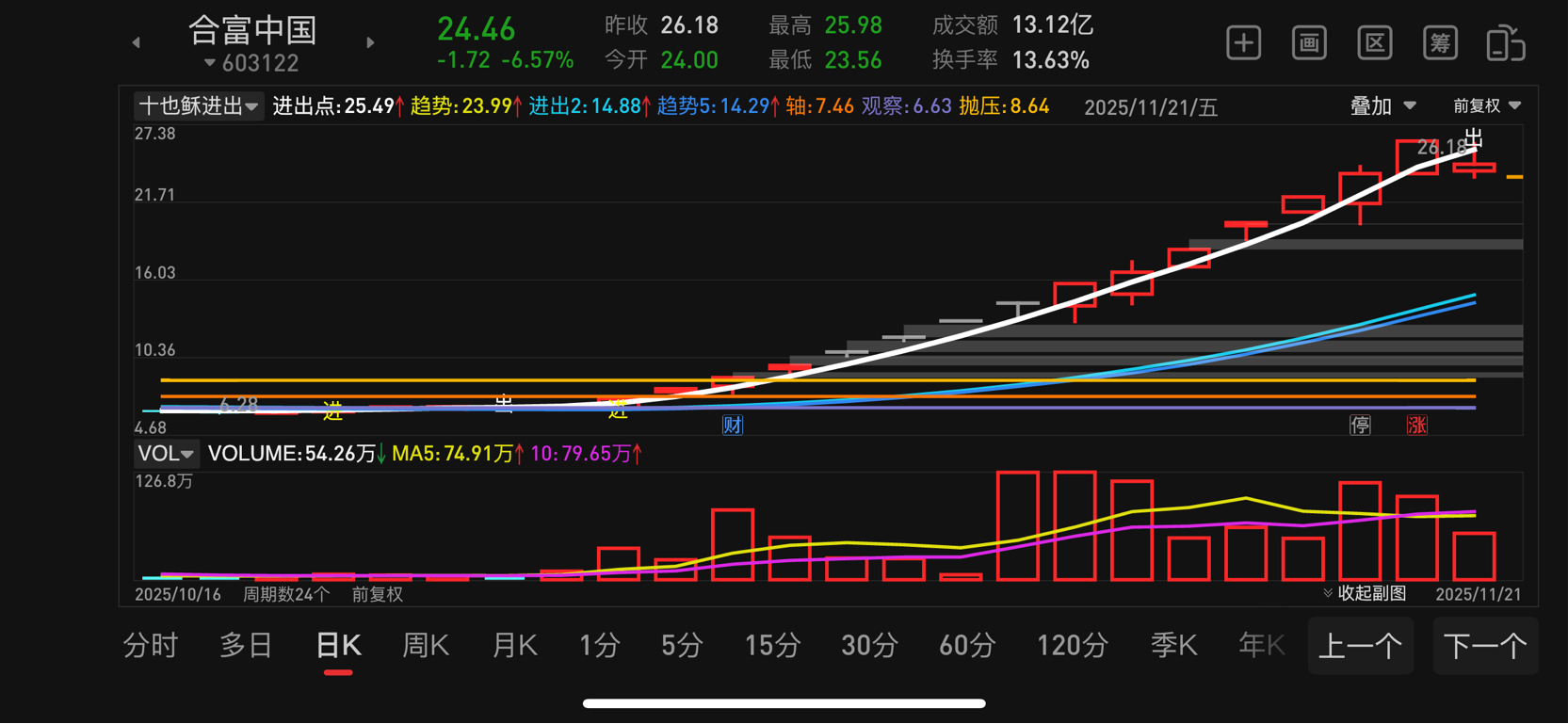1568x724 pixels.
Task: Click the 下一个 button
Action: click(x=1485, y=646)
